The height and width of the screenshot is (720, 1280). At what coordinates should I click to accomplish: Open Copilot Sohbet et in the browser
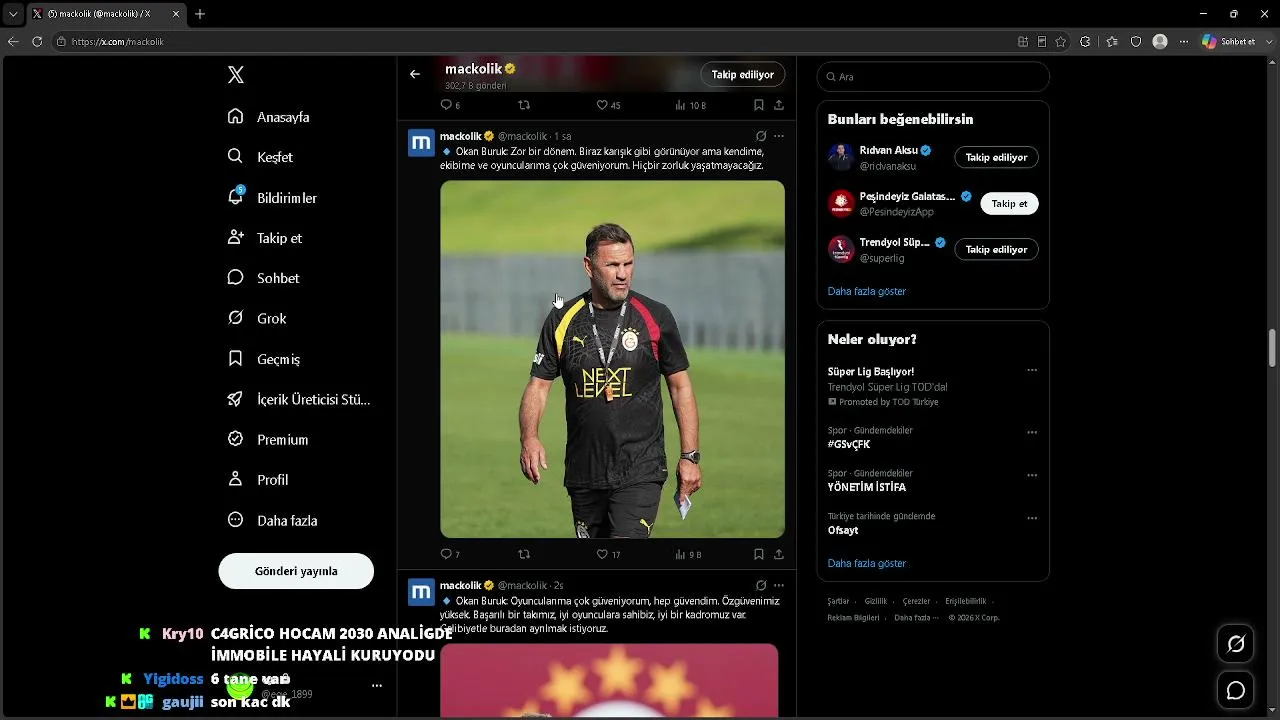(1229, 41)
